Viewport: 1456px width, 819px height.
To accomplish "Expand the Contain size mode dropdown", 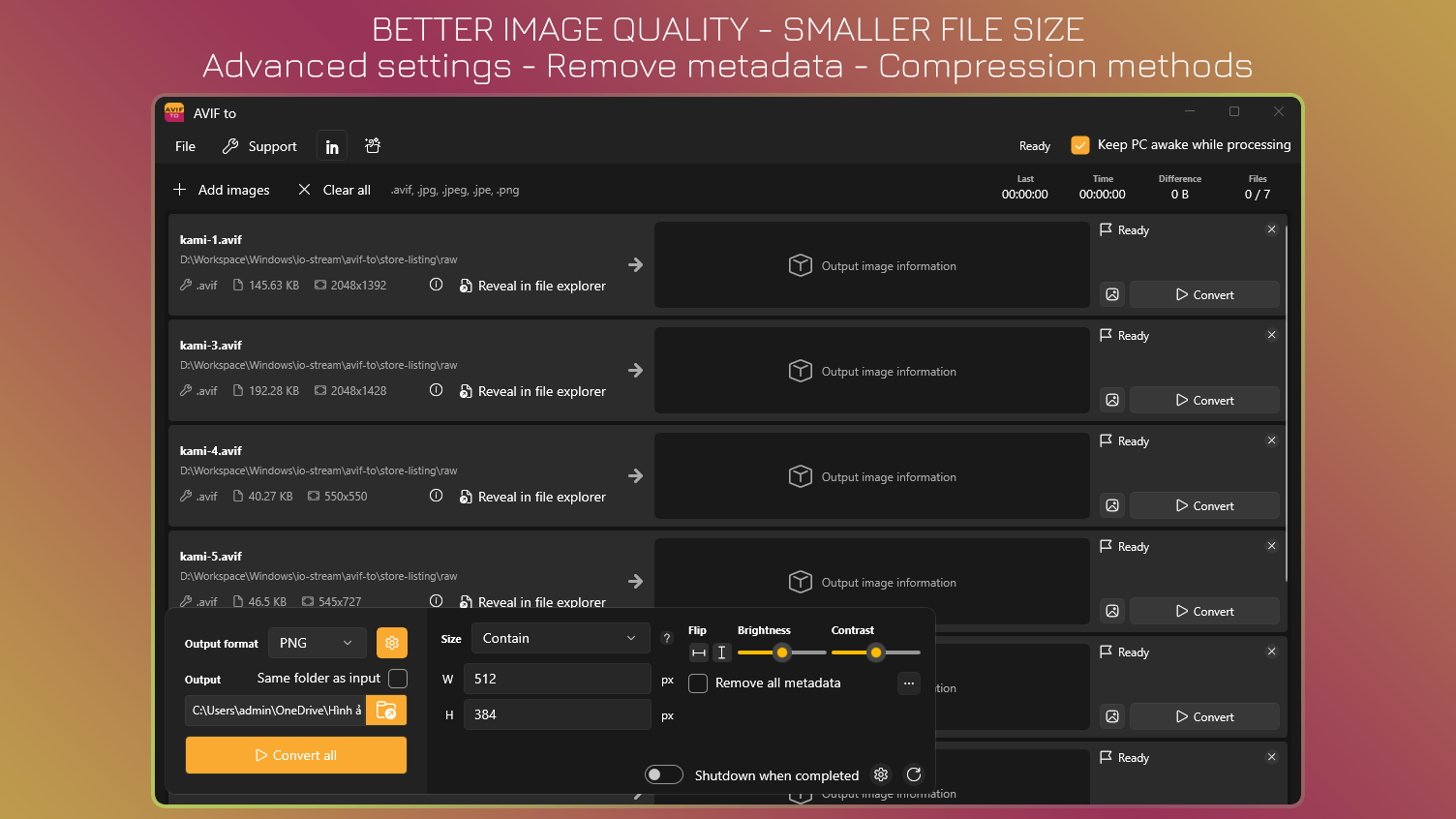I will pos(560,639).
